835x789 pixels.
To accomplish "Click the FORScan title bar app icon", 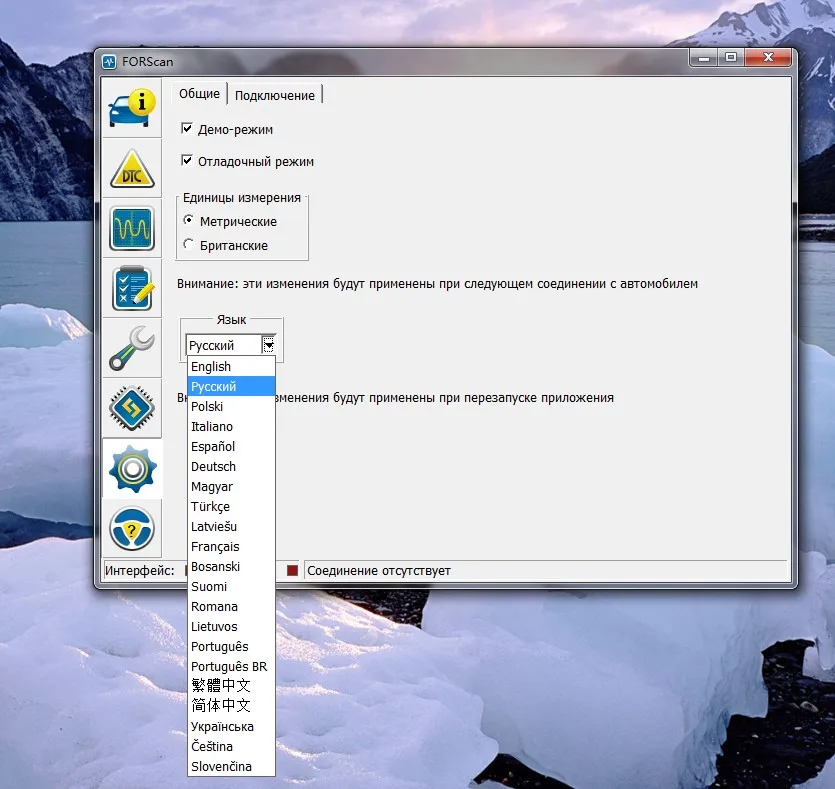I will click(x=109, y=62).
